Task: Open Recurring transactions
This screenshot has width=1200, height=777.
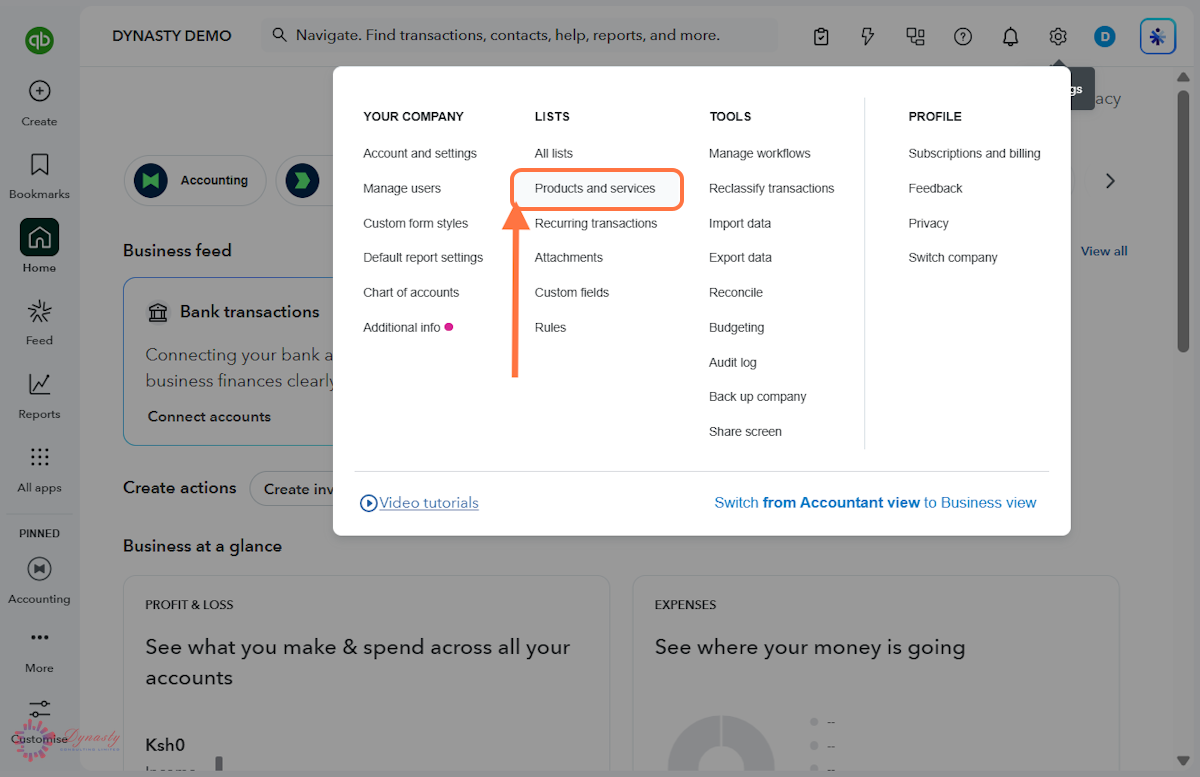Action: (596, 223)
